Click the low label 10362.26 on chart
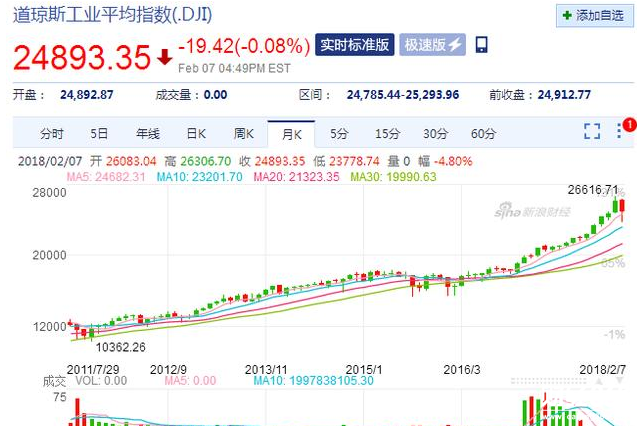 click(x=121, y=347)
